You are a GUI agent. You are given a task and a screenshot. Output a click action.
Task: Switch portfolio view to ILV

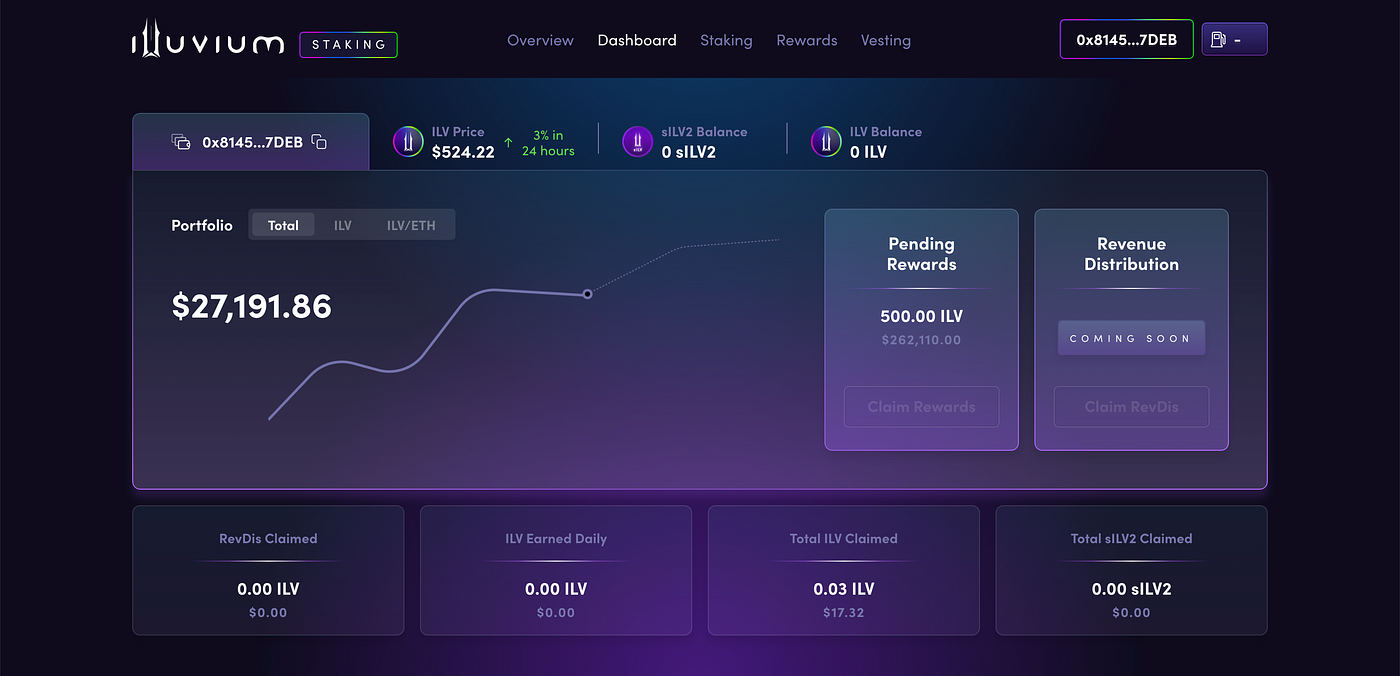[x=343, y=225]
